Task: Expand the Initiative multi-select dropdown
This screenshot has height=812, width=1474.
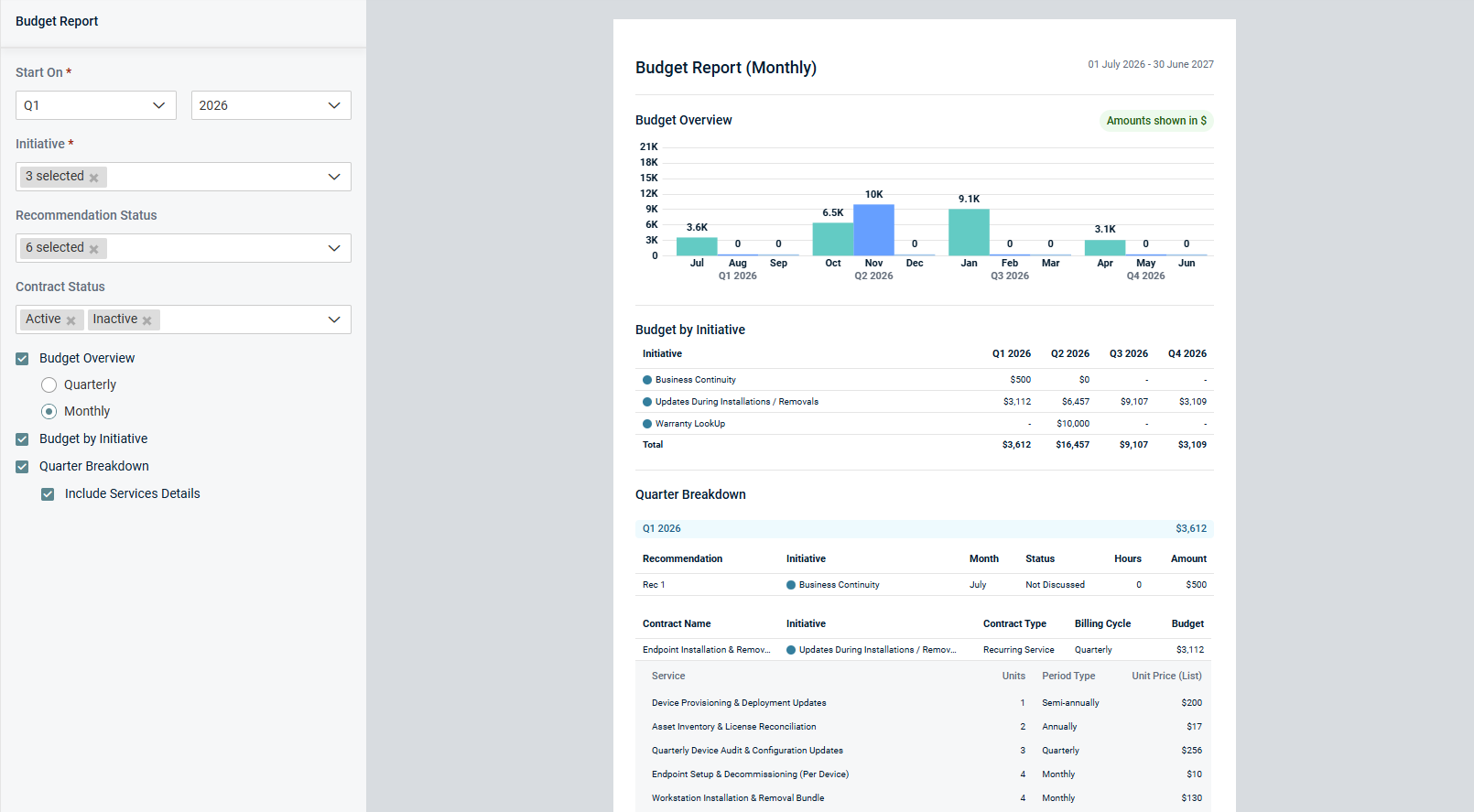Action: coord(333,177)
